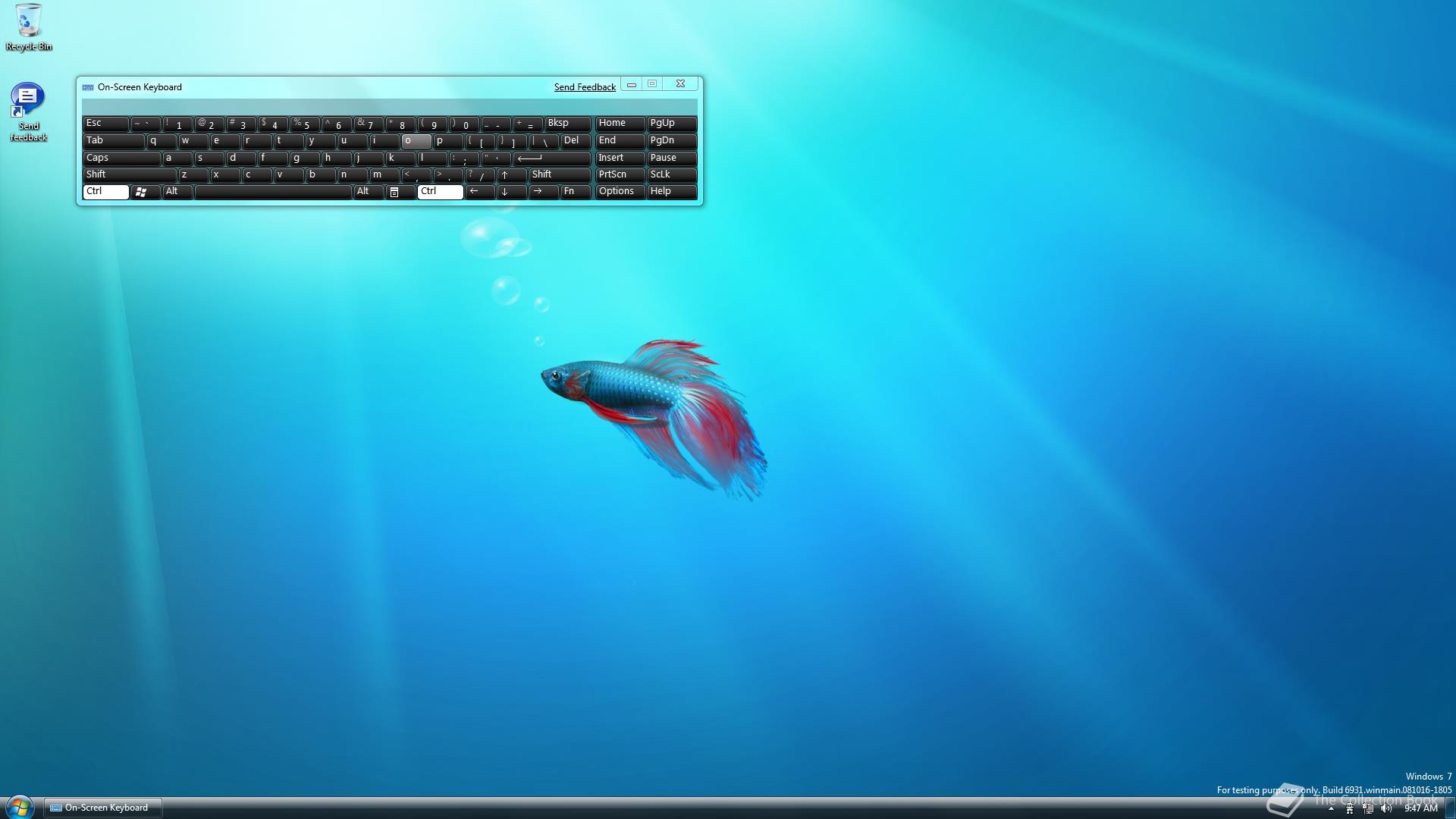The width and height of the screenshot is (1456, 819).
Task: Click the Del key
Action: tap(575, 141)
